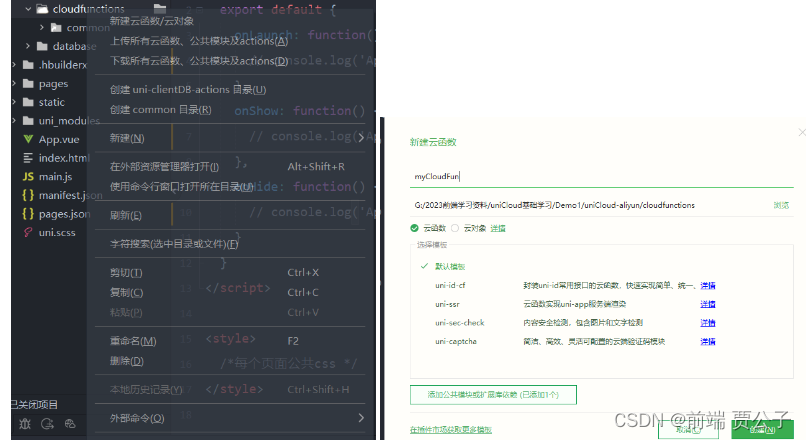
Task: Click the 浏览 browse link
Action: tap(781, 205)
